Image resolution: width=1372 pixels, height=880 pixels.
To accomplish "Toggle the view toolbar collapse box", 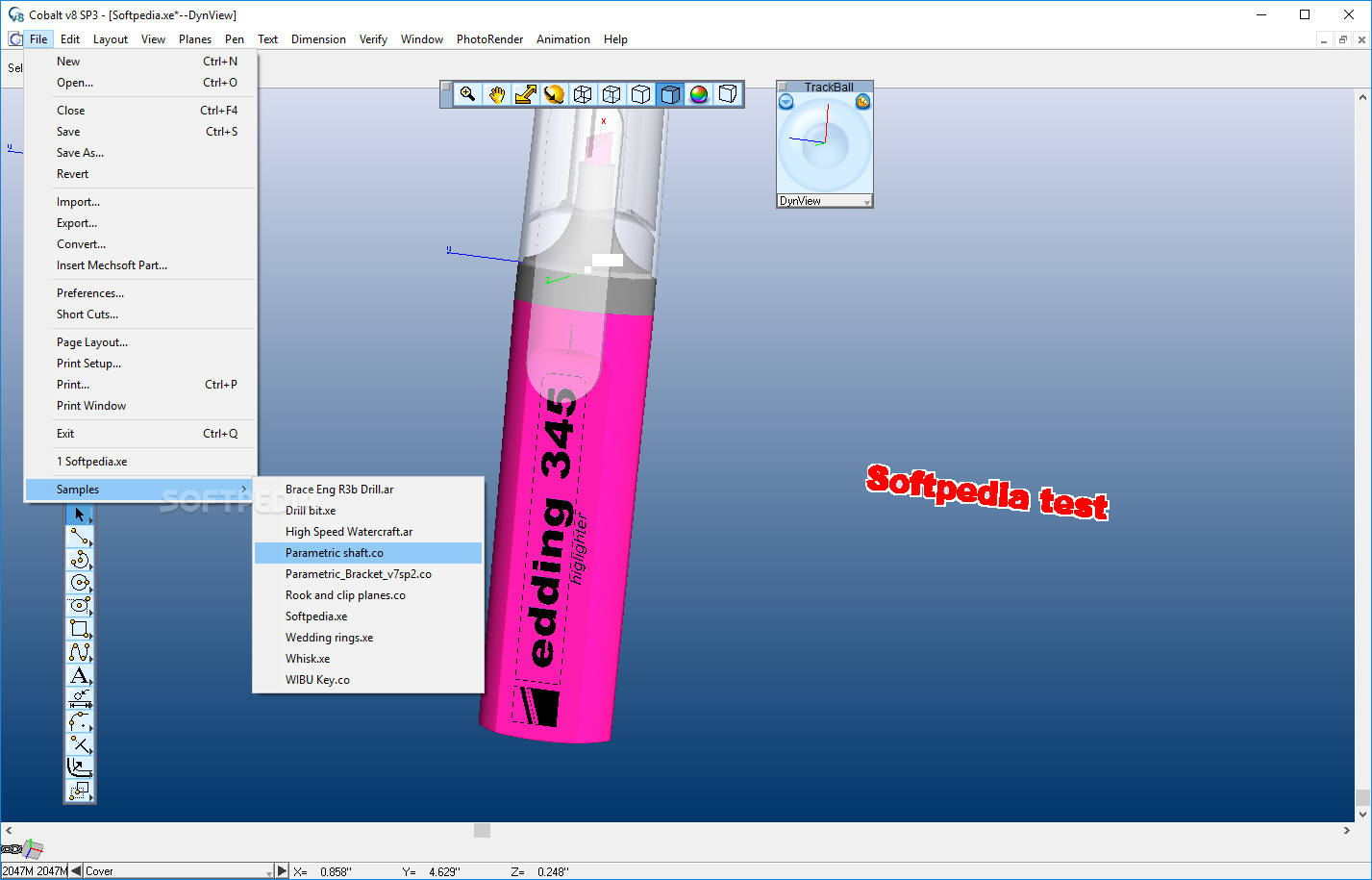I will tap(446, 87).
